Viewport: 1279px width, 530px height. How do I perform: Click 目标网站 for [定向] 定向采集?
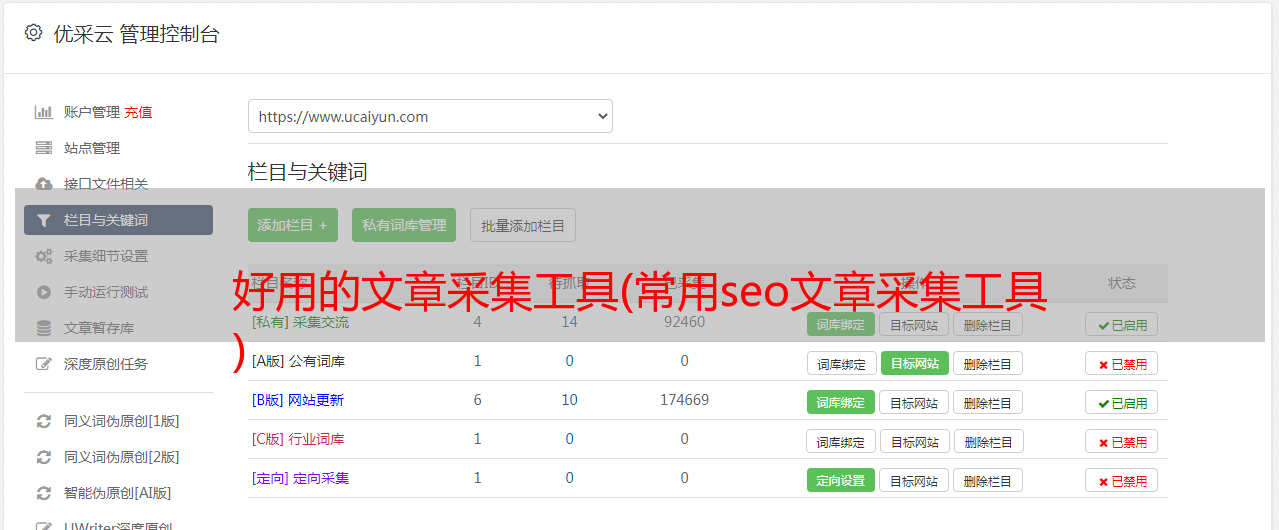pos(914,480)
